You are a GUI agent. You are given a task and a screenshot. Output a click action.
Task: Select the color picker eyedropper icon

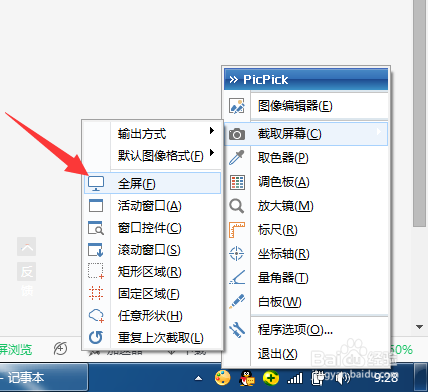[x=237, y=158]
